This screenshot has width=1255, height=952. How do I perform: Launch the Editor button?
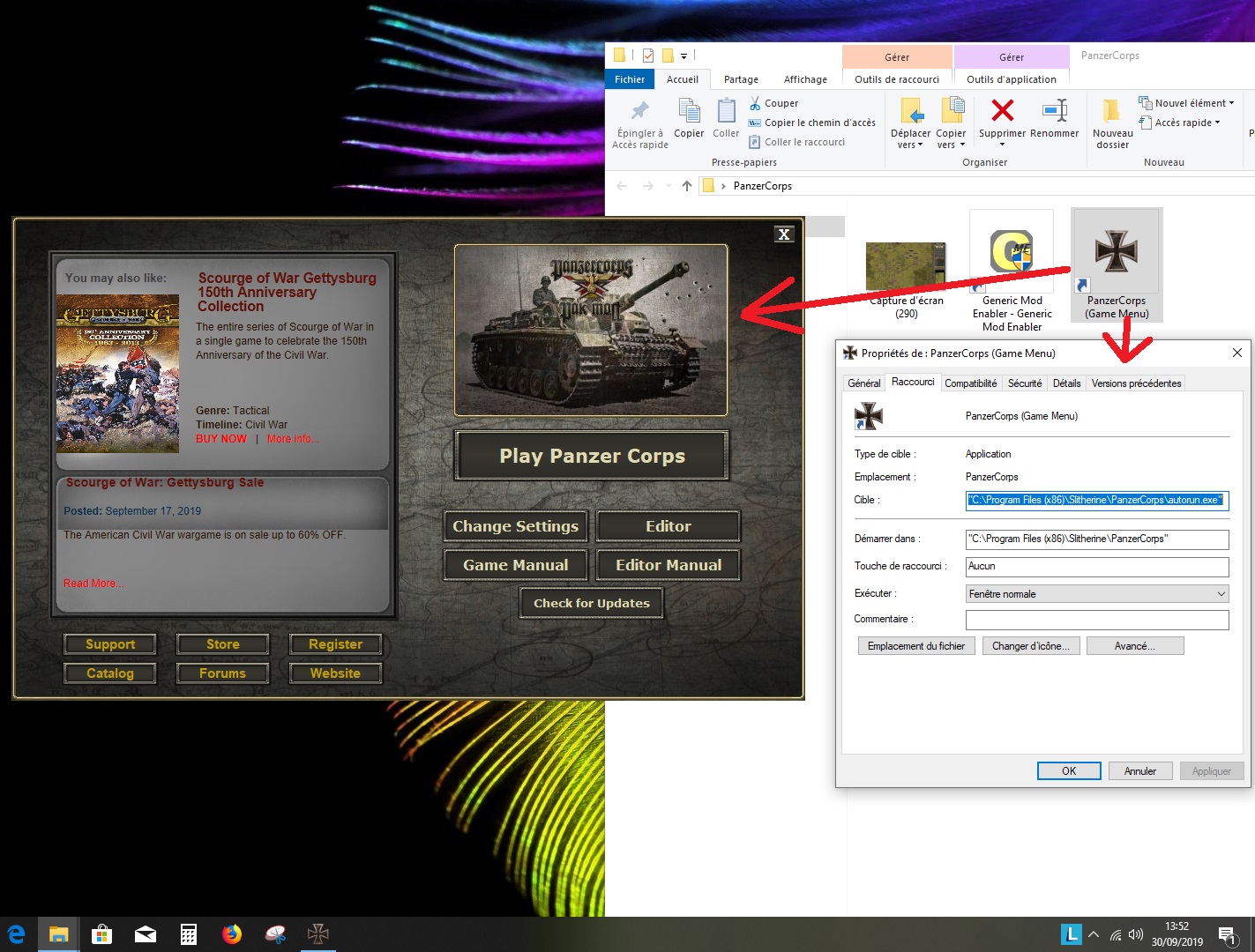pyautogui.click(x=669, y=526)
